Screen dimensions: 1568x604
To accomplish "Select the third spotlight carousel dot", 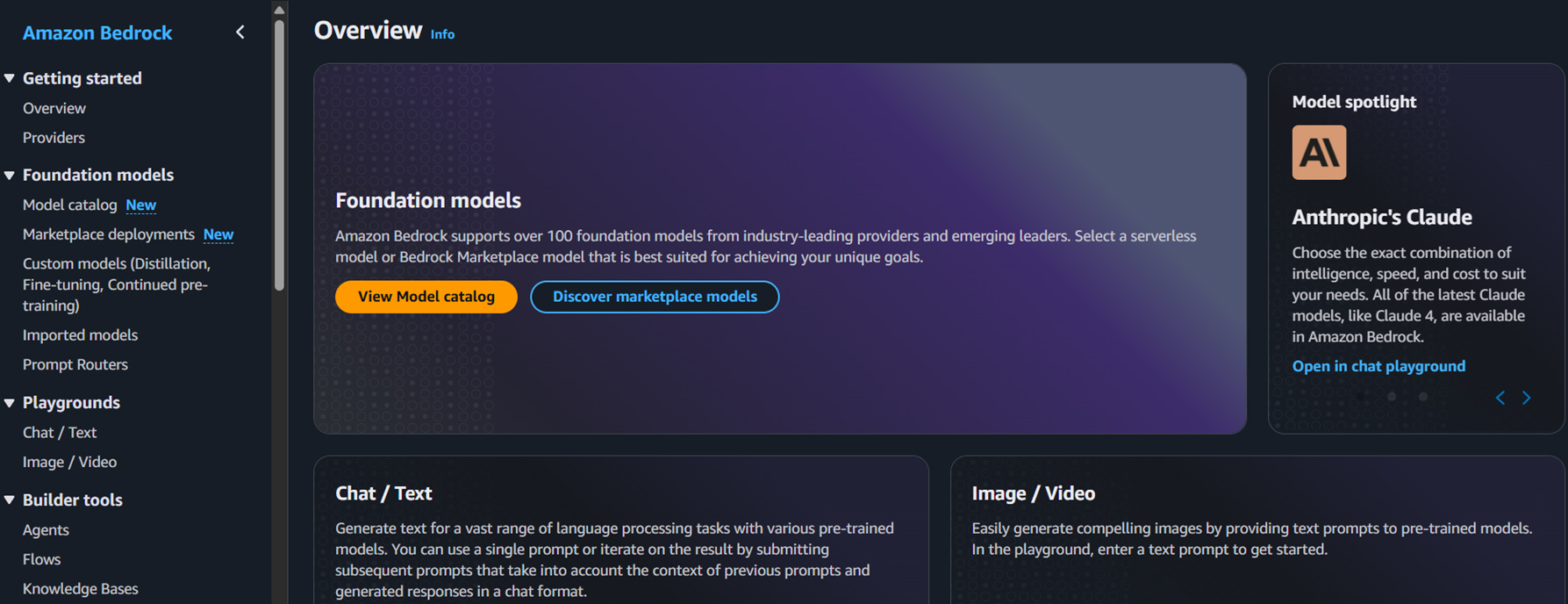I will 1423,397.
